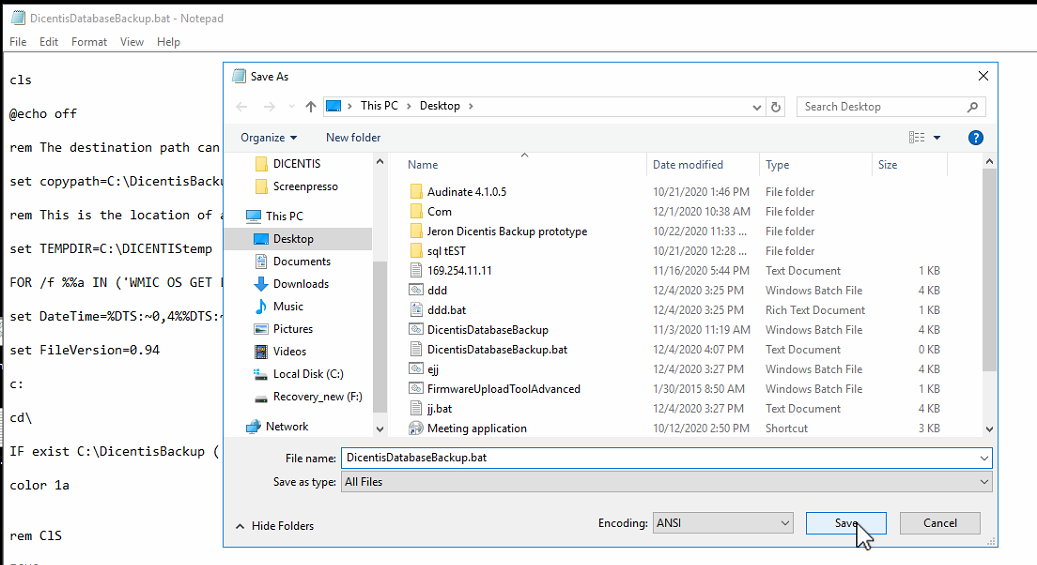
Task: Open the Encoding dropdown set to ANSI
Action: pos(722,523)
